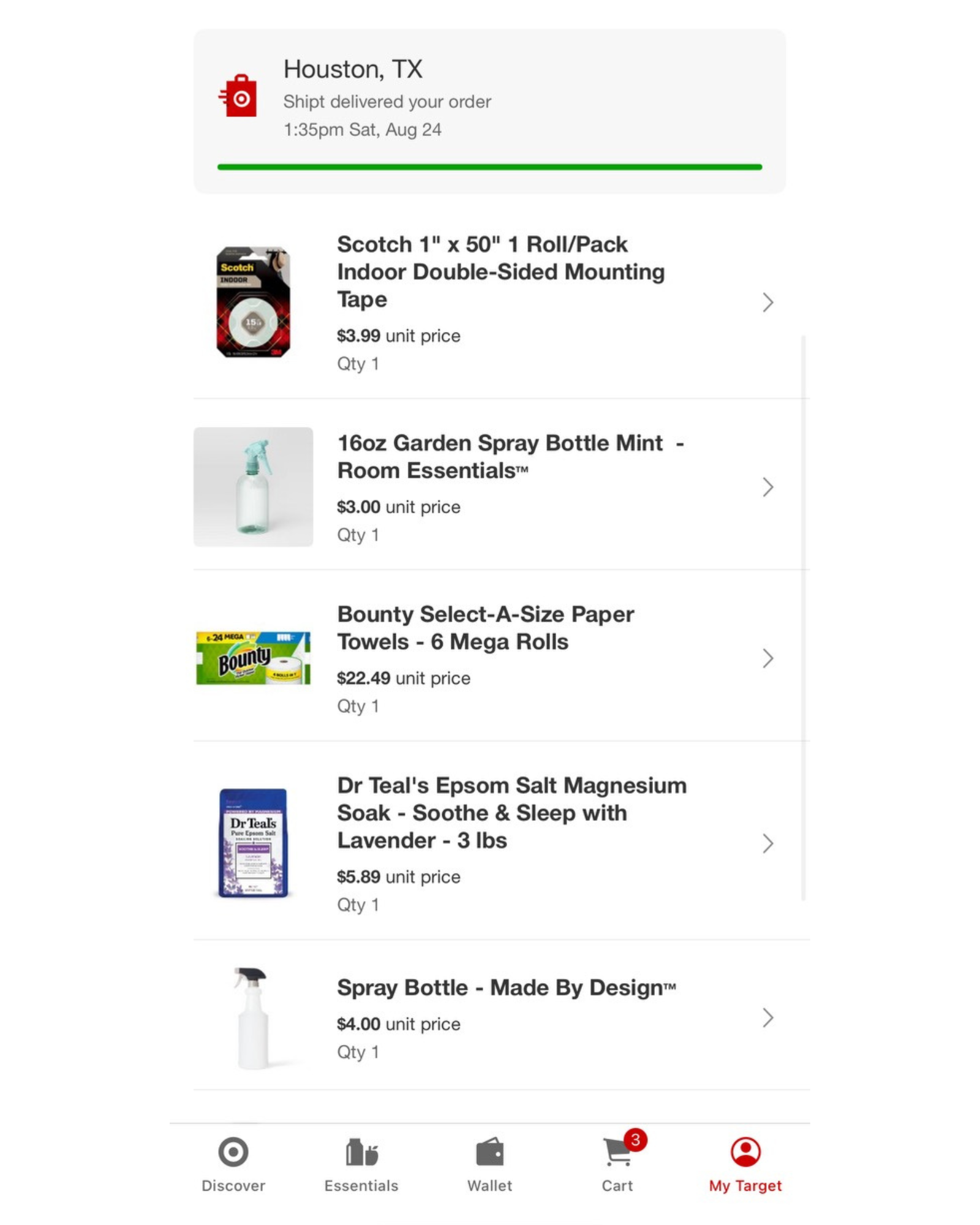Click the order list vertical scrollbar
The width and height of the screenshot is (980, 1225).
[803, 612]
